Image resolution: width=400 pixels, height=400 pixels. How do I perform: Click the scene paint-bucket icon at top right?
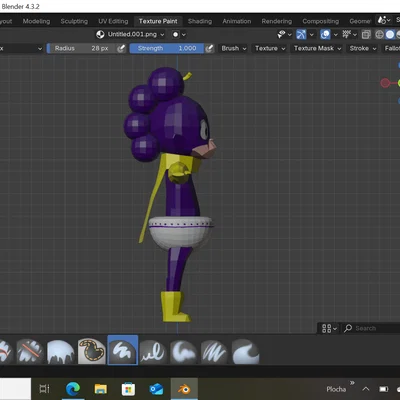[x=382, y=20]
